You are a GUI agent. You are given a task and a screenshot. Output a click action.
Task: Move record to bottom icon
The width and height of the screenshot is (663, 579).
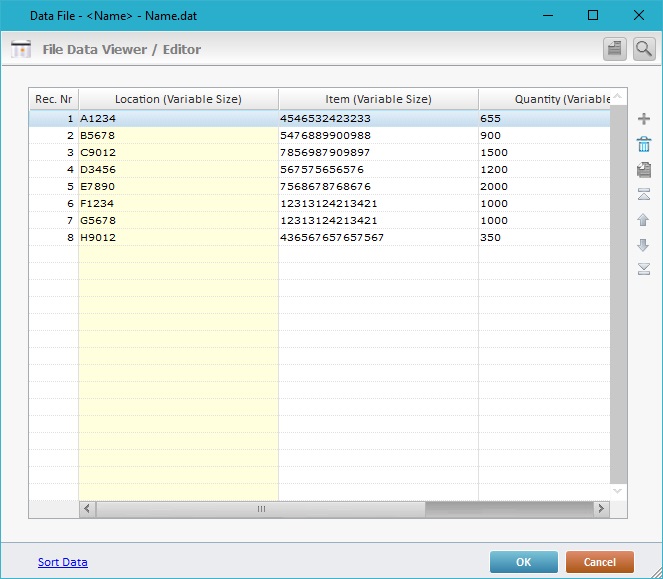643,268
